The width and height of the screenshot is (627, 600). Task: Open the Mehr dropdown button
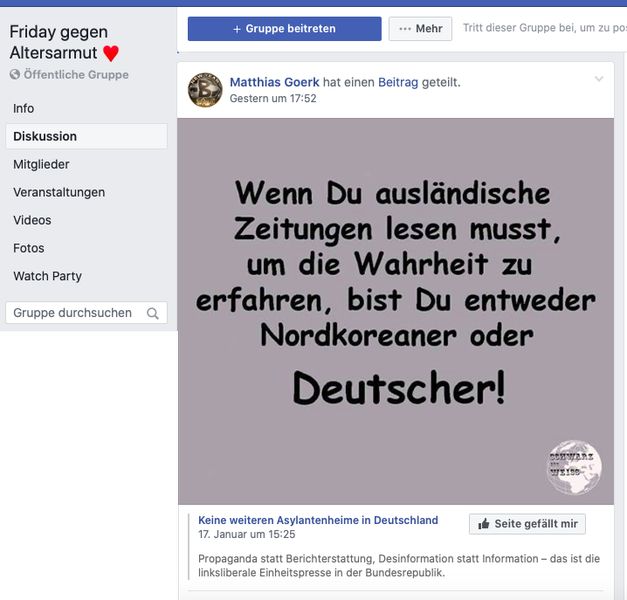tap(420, 29)
